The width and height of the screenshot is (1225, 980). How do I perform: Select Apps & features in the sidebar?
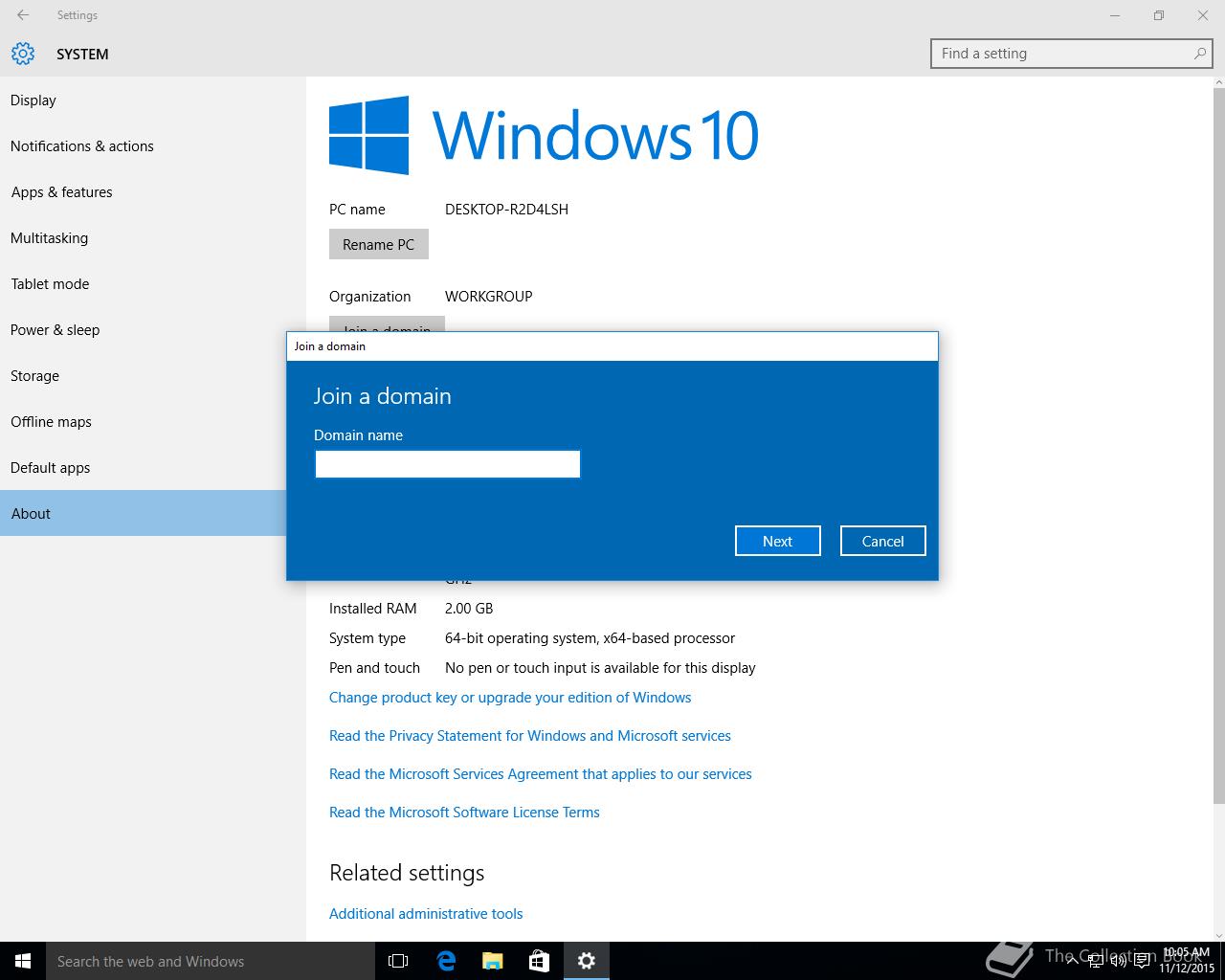coord(153,192)
